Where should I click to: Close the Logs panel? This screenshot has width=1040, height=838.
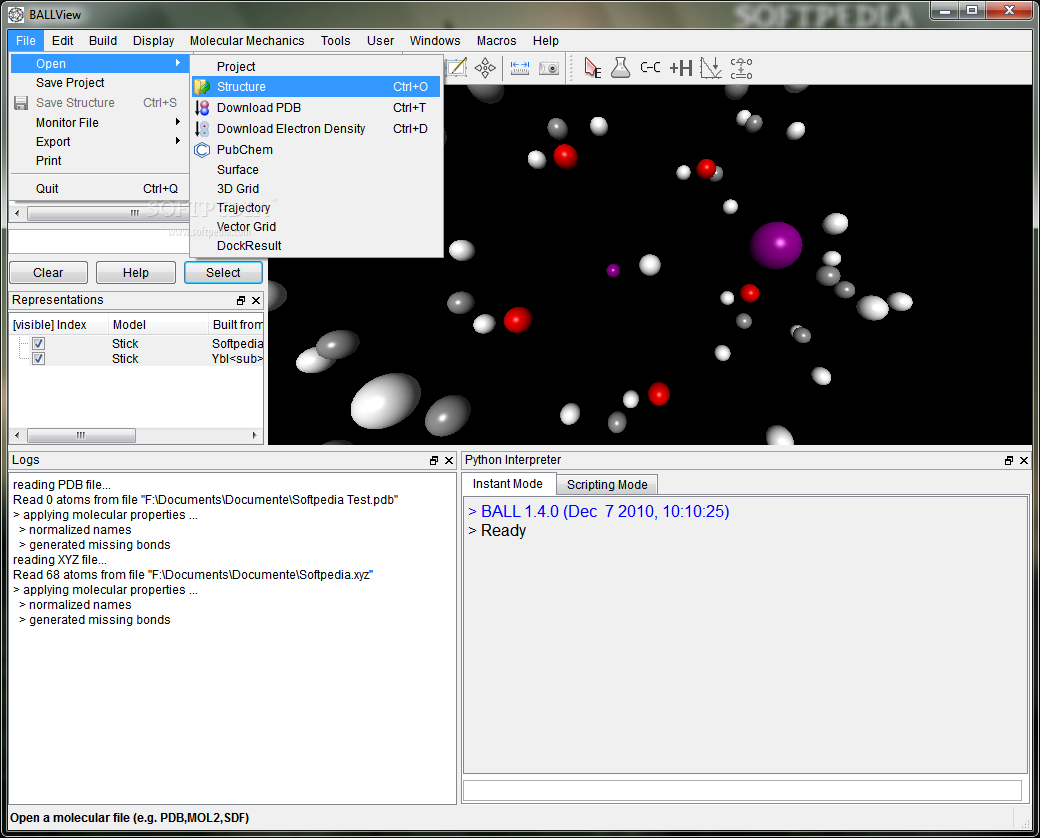tap(449, 460)
